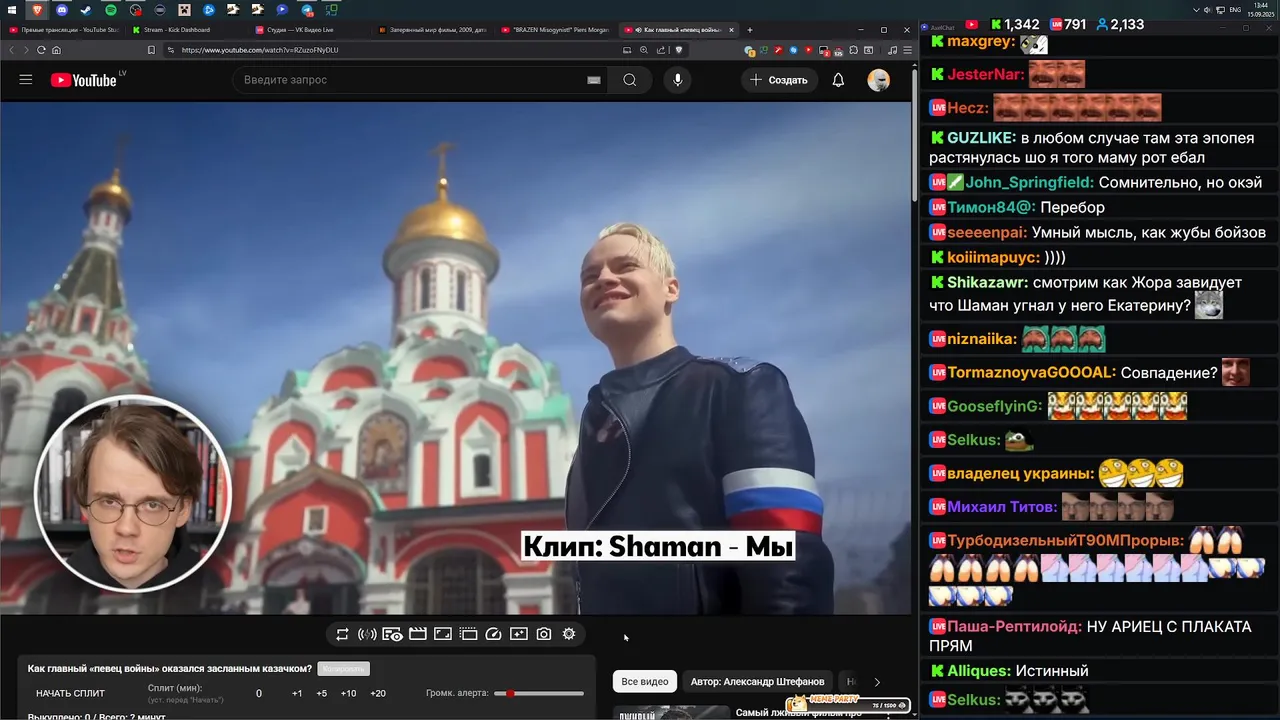Click the pop-up player icon in the toolbar

pyautogui.click(x=468, y=634)
